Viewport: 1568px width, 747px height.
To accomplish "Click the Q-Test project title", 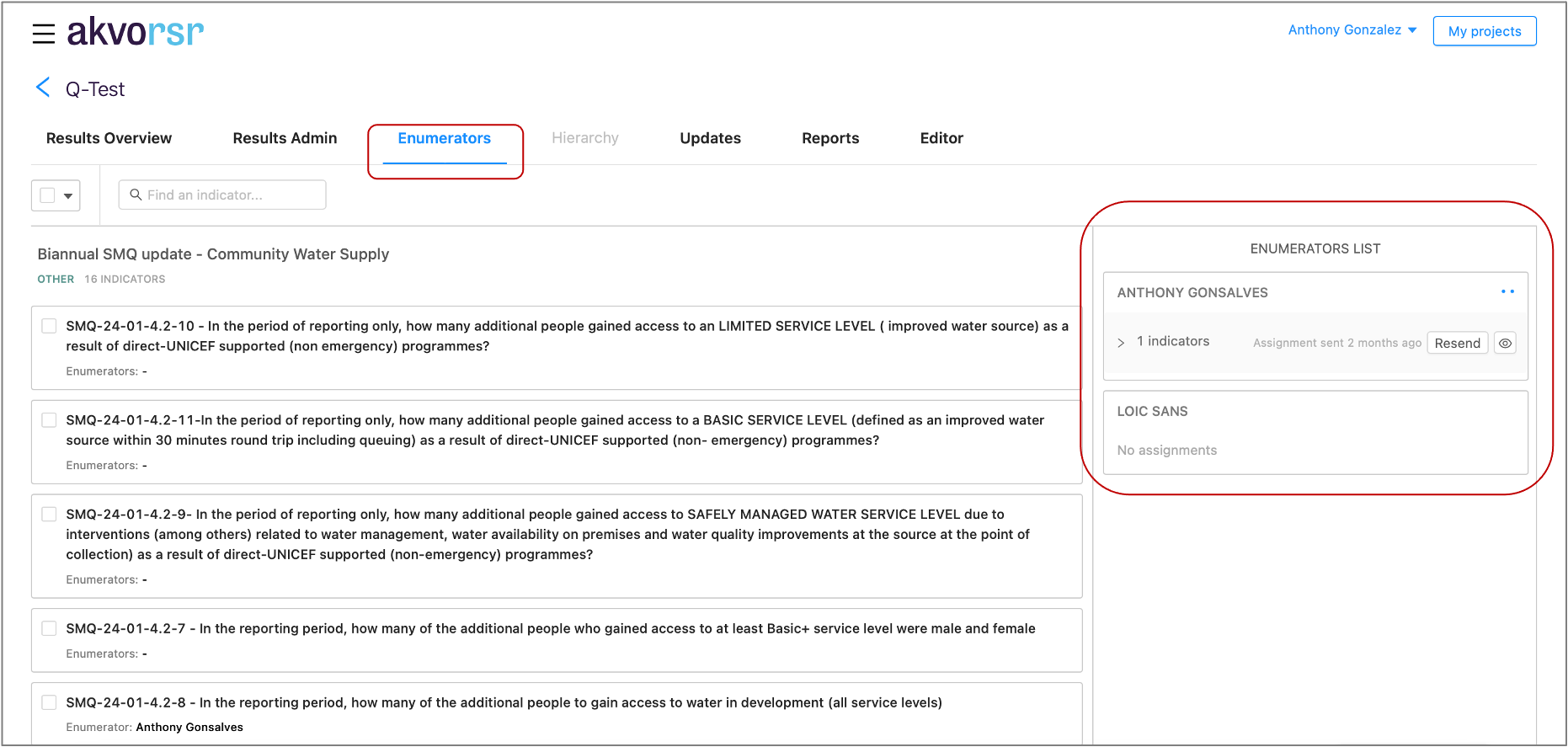I will click(x=95, y=89).
